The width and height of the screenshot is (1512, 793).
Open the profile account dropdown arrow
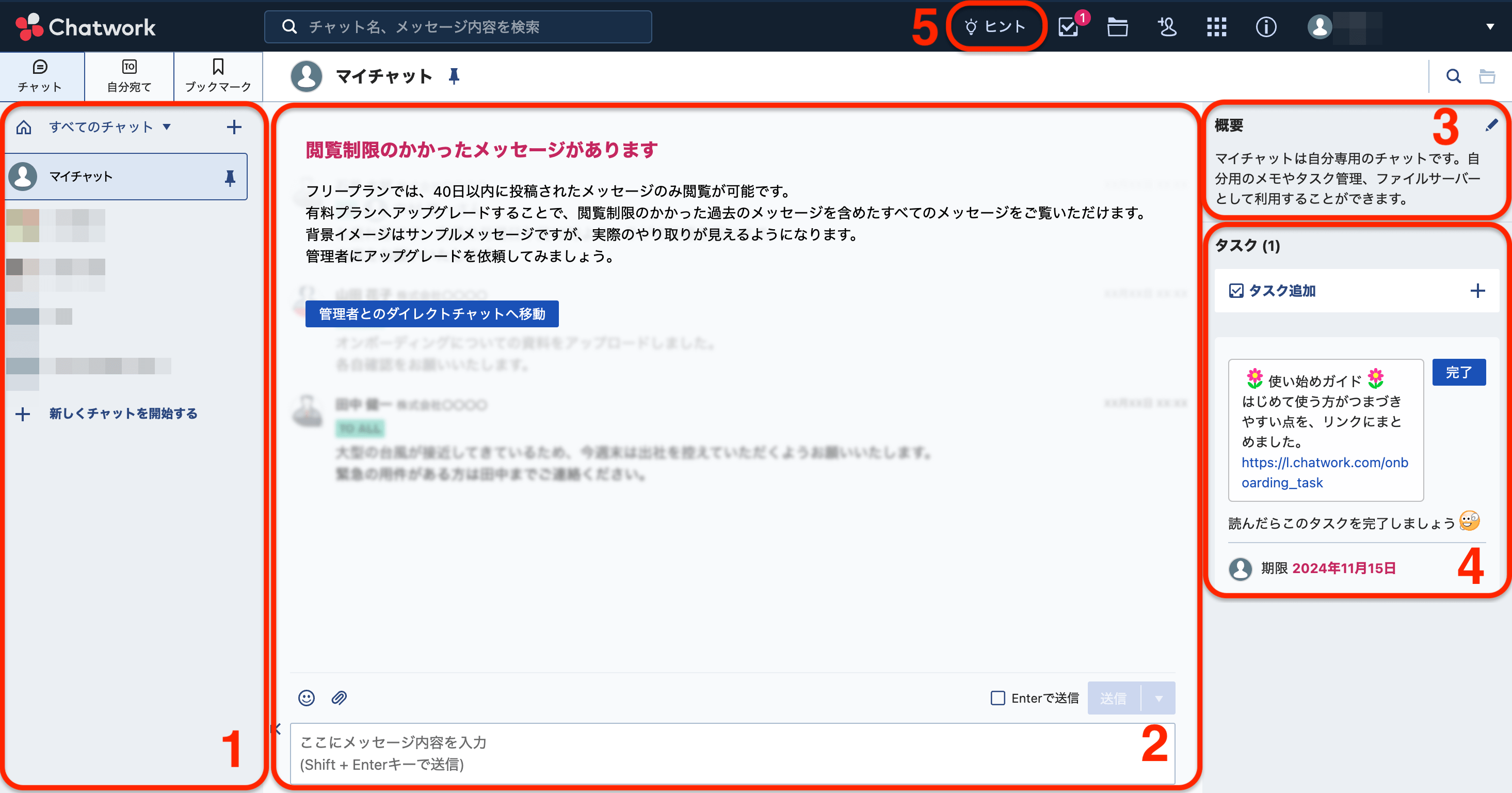(1490, 27)
